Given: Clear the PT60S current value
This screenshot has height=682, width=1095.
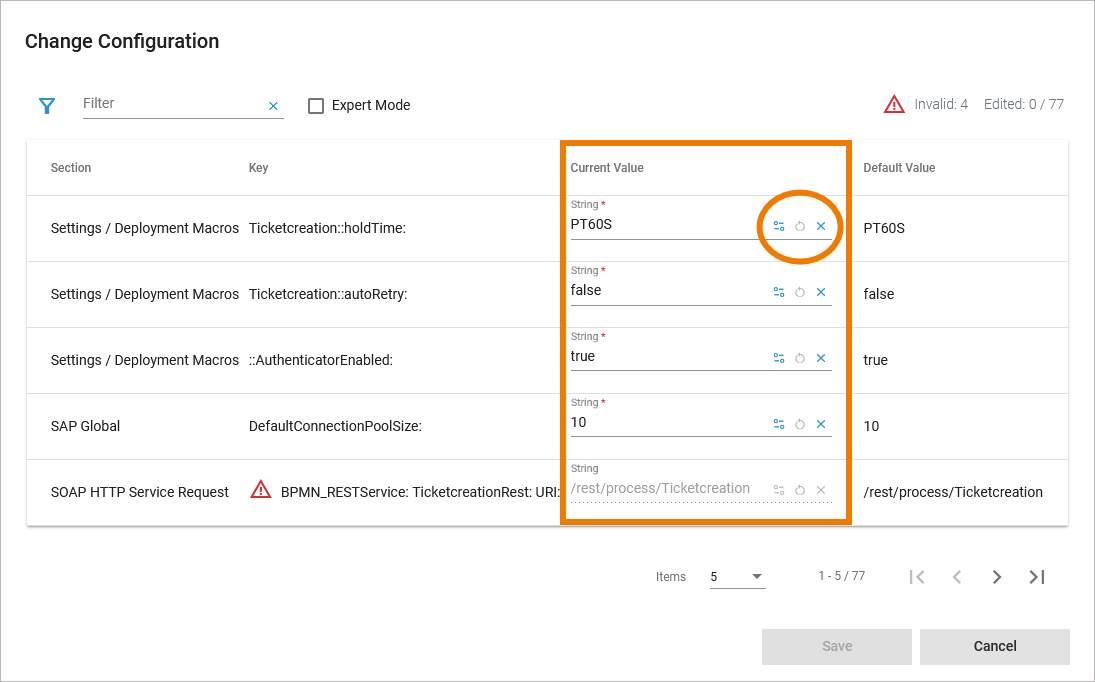Looking at the screenshot, I should (821, 226).
